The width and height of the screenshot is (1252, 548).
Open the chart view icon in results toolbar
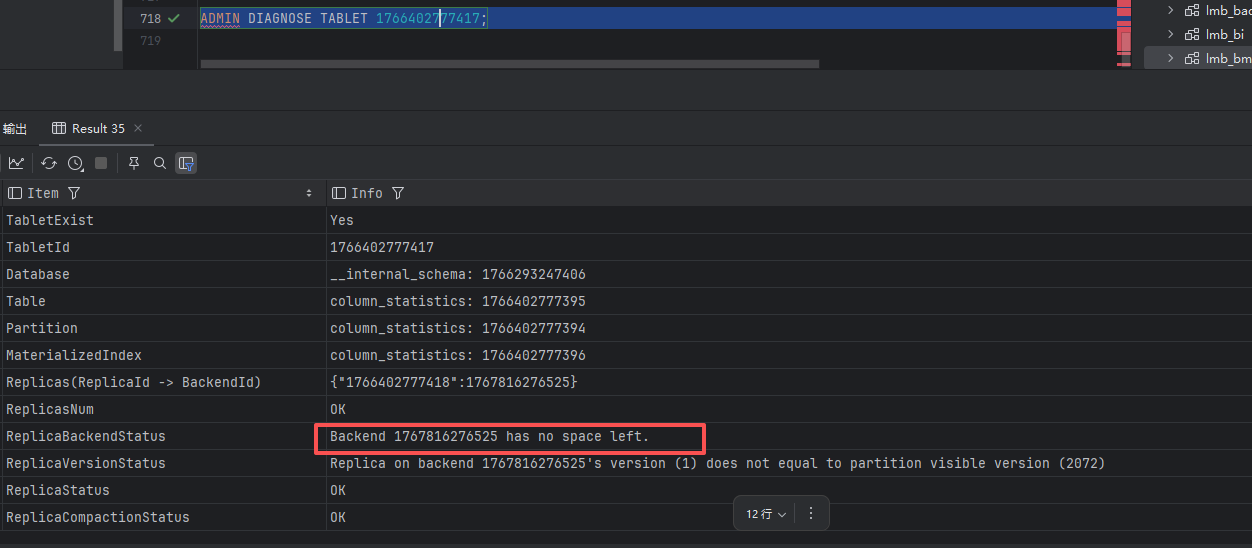pyautogui.click(x=16, y=163)
